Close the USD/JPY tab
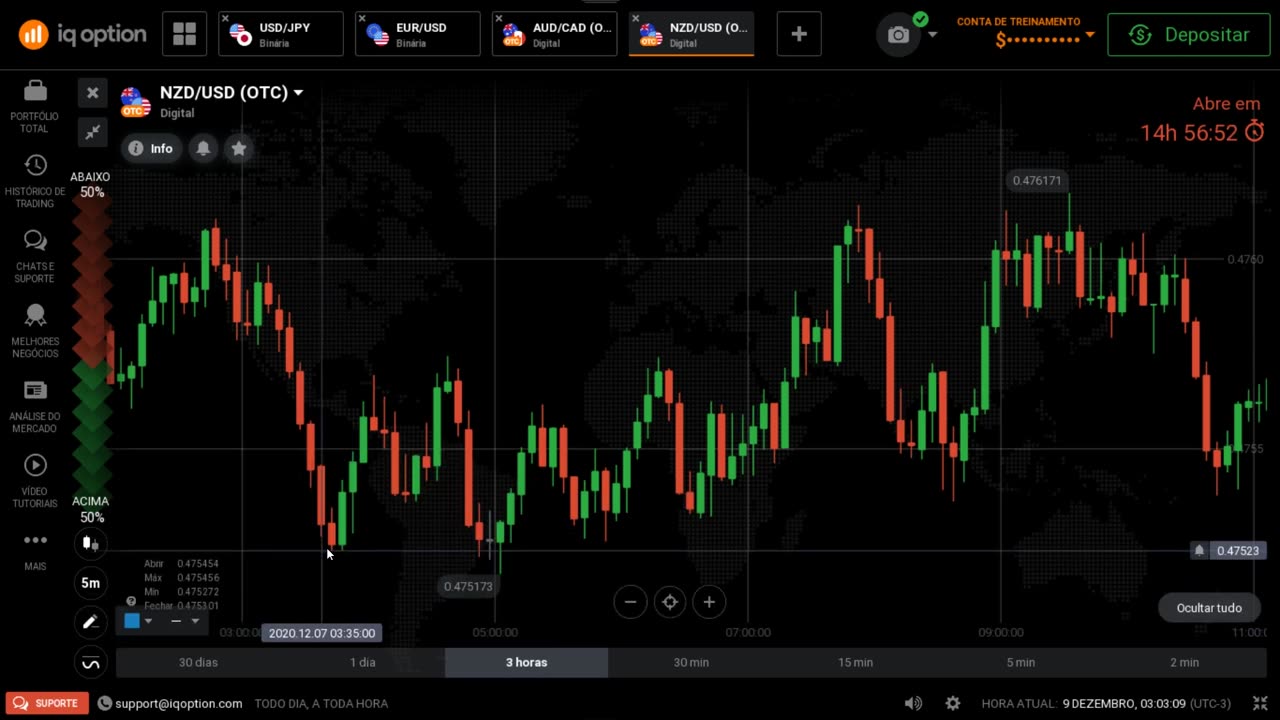 click(226, 18)
